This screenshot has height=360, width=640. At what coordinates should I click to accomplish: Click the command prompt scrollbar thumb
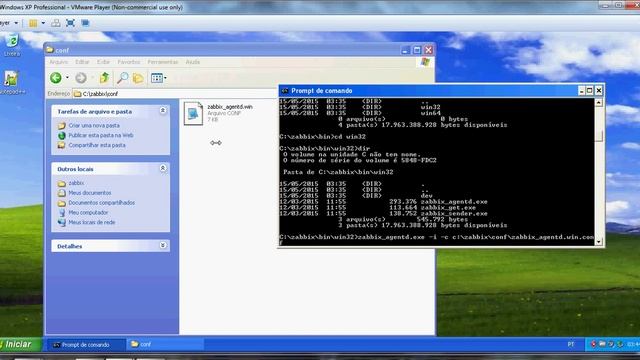[x=599, y=135]
